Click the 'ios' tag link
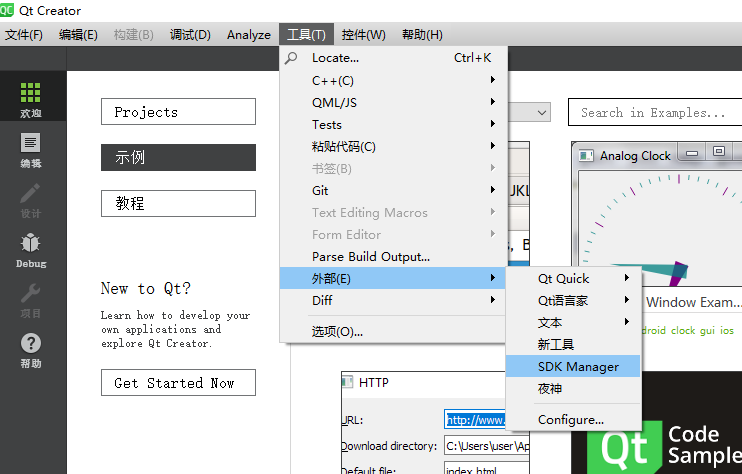This screenshot has width=742, height=474. coord(727,330)
